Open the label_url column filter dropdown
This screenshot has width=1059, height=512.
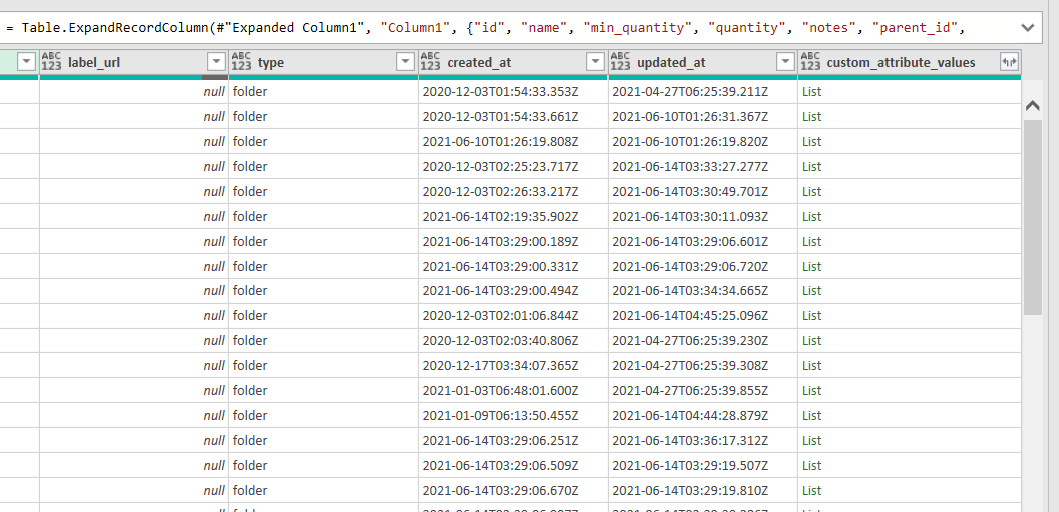(216, 62)
